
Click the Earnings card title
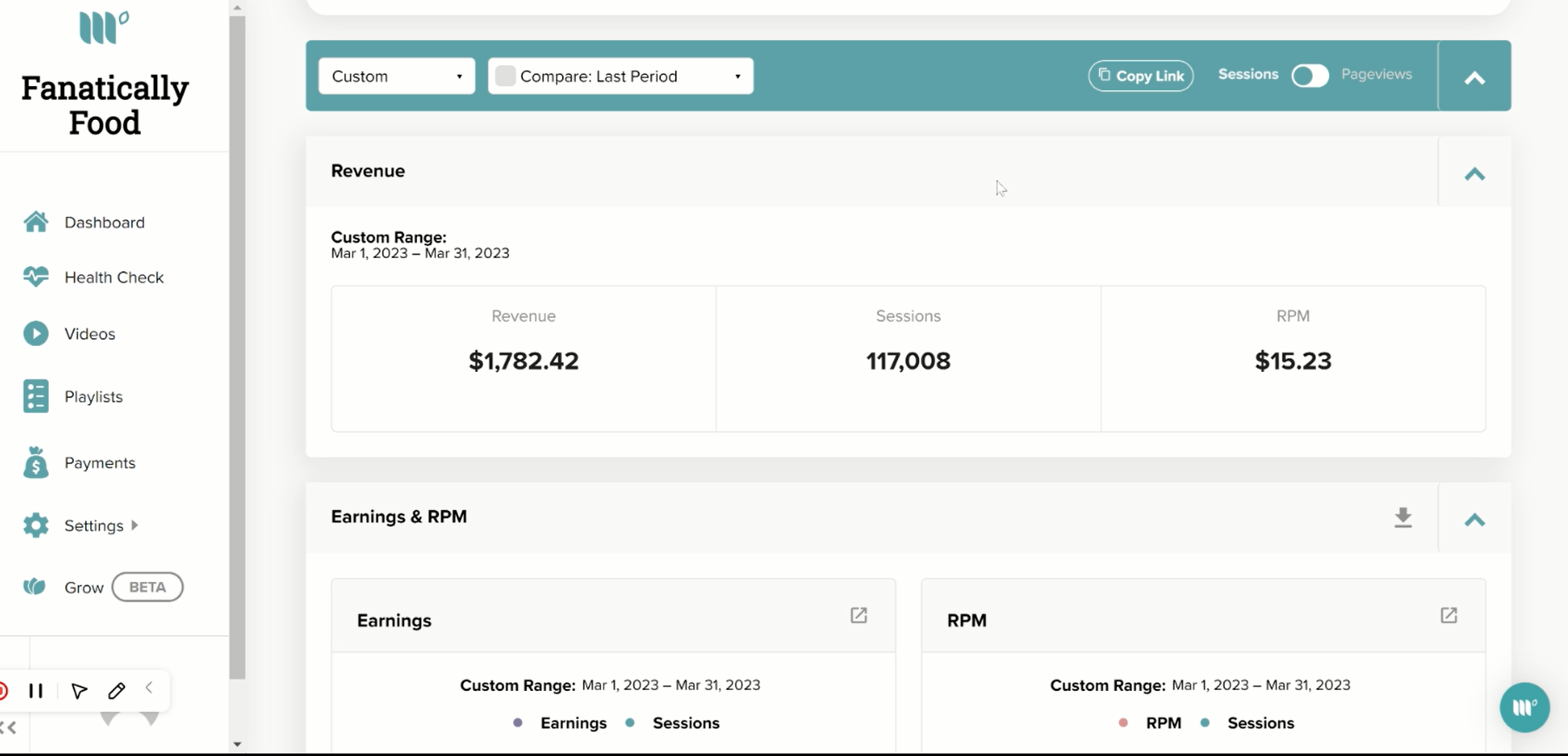point(394,620)
